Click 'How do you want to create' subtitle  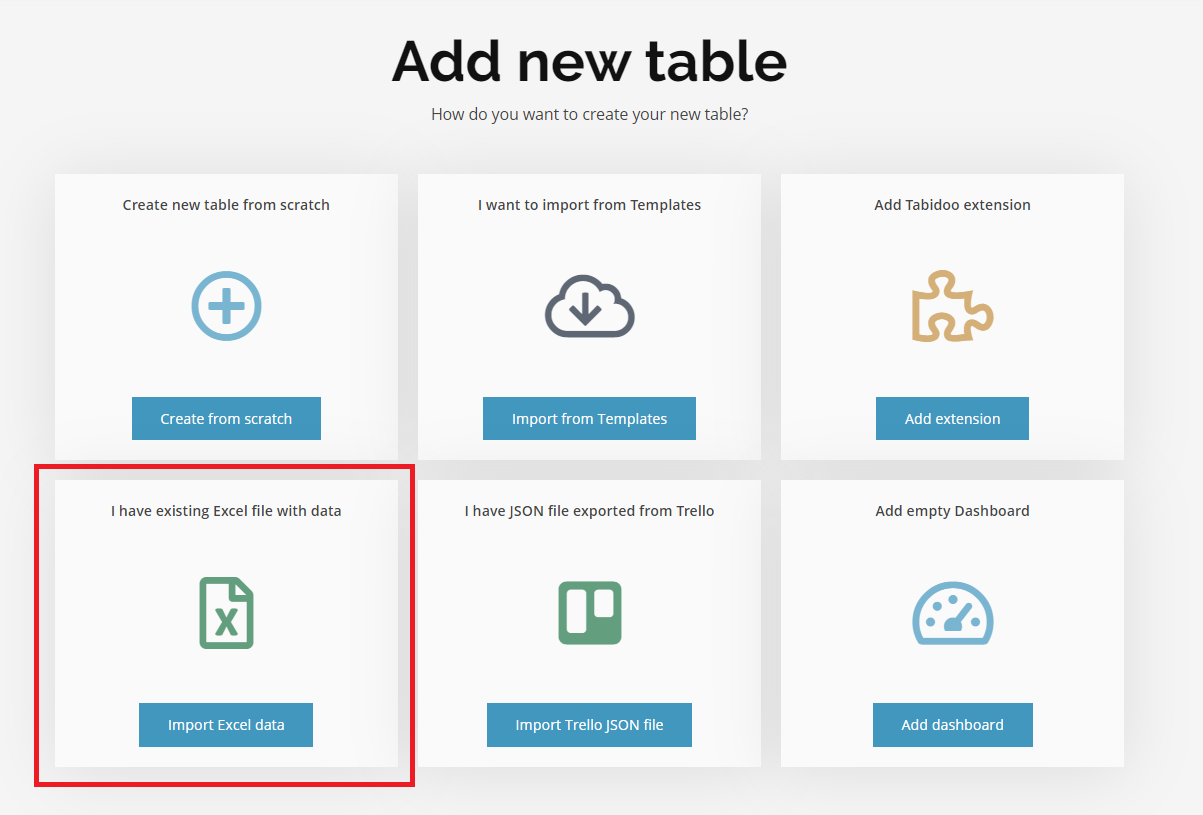pos(589,114)
